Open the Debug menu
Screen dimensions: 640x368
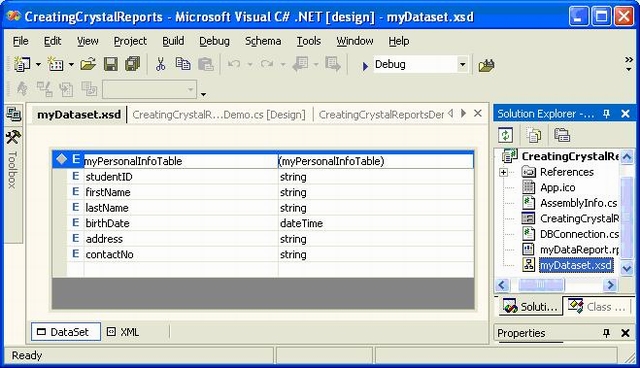coord(214,41)
